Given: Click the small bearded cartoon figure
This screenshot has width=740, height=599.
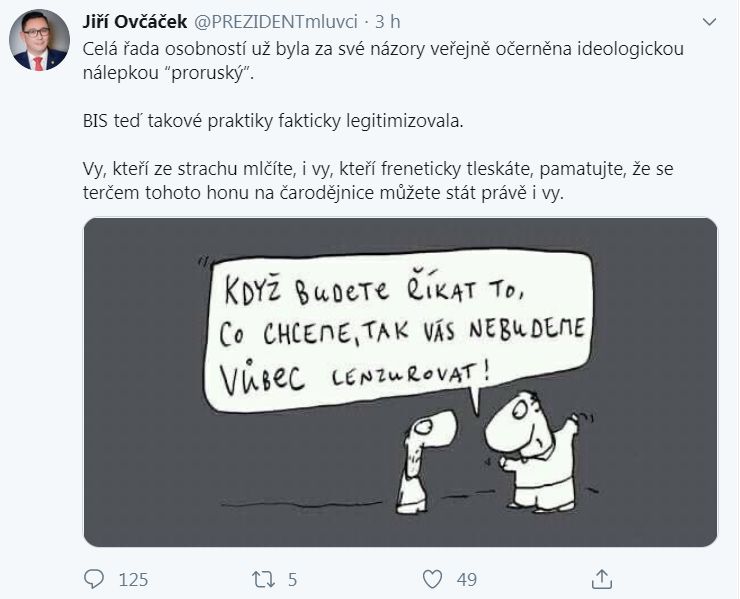Looking at the screenshot, I should pos(425,461).
